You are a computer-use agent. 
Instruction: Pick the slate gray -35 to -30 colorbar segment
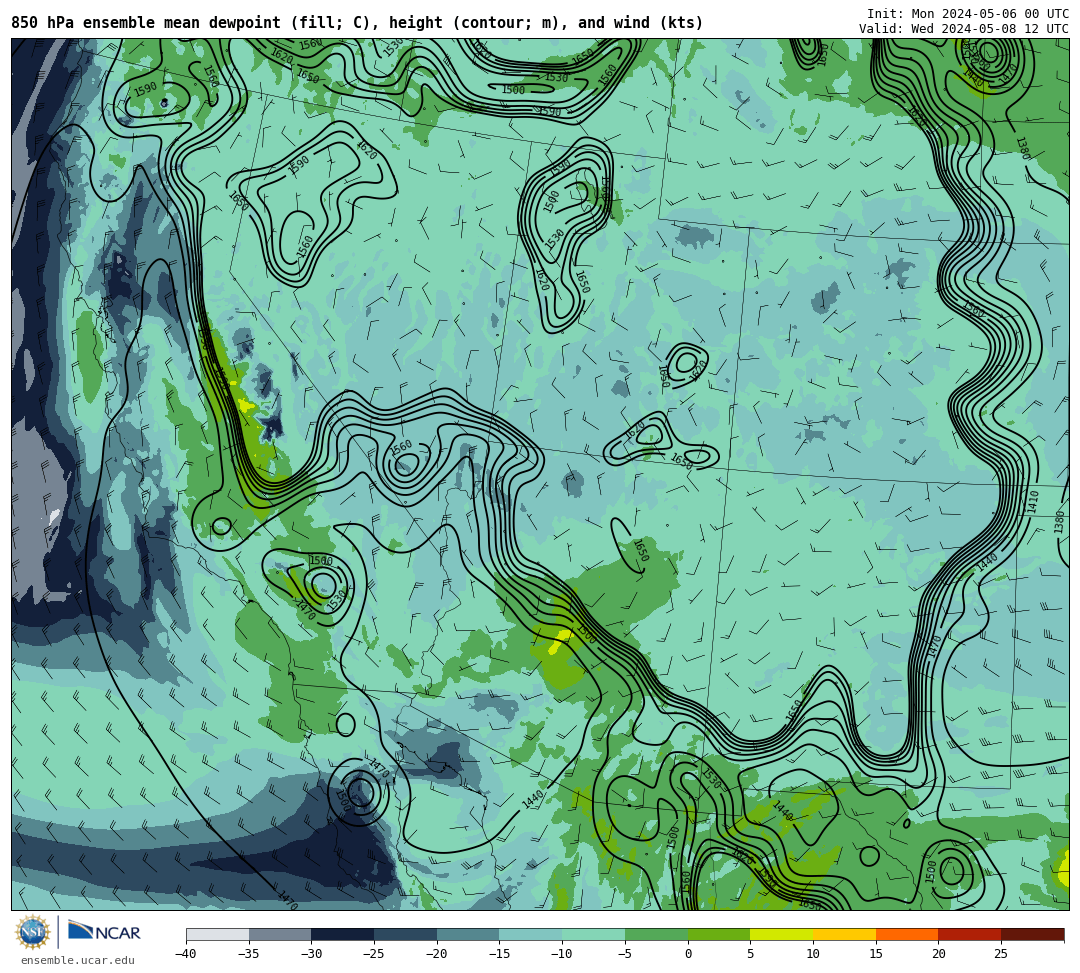[x=280, y=934]
